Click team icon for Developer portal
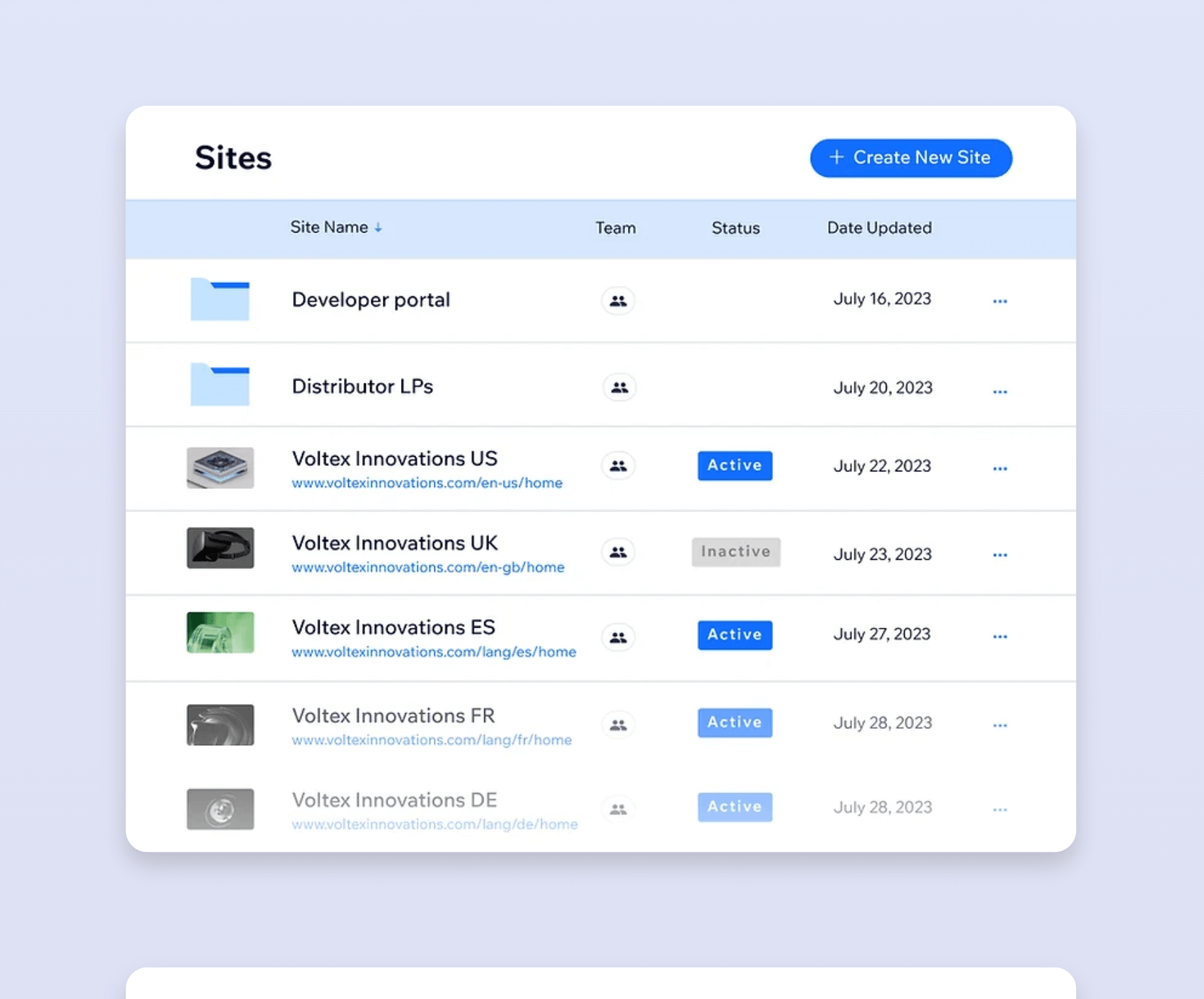Image resolution: width=1204 pixels, height=999 pixels. [x=617, y=301]
